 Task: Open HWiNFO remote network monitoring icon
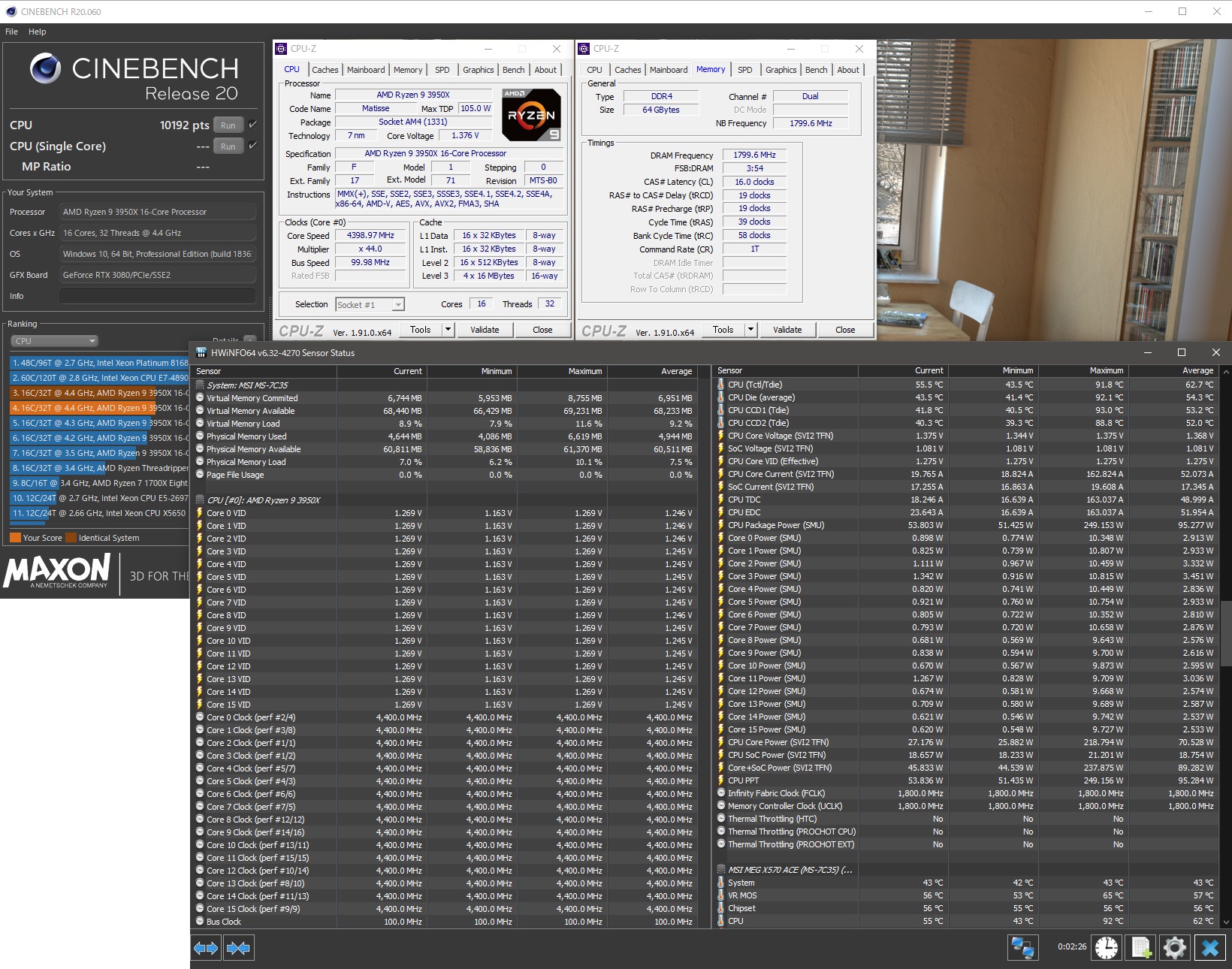[x=1023, y=947]
